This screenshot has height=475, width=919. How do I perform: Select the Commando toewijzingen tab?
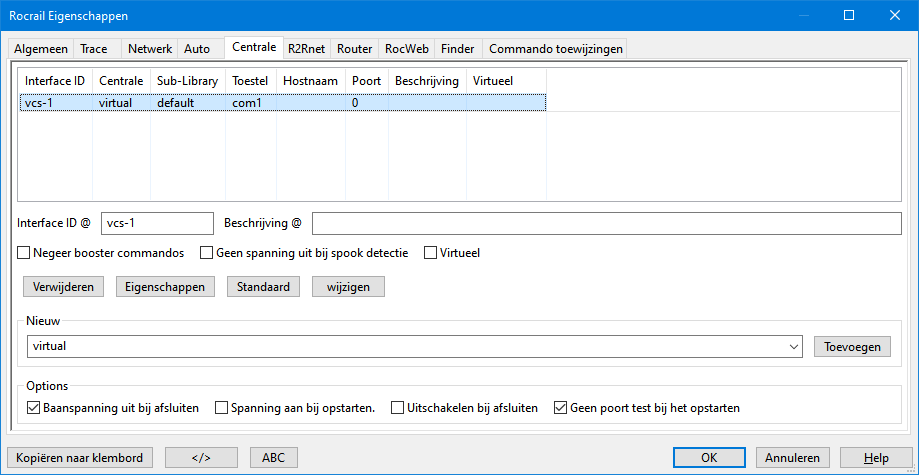click(x=555, y=48)
